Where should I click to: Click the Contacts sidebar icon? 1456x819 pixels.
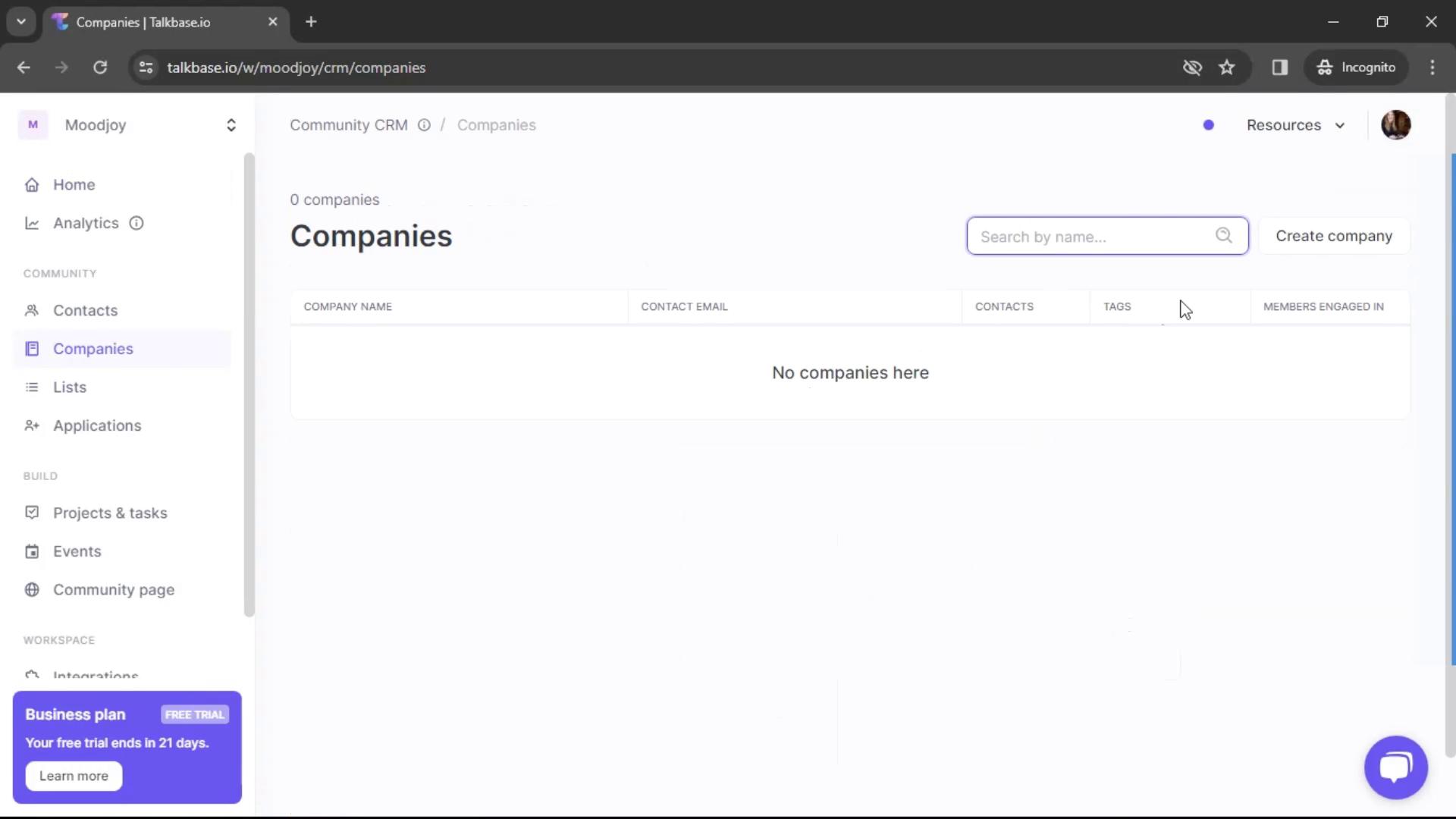[x=32, y=310]
